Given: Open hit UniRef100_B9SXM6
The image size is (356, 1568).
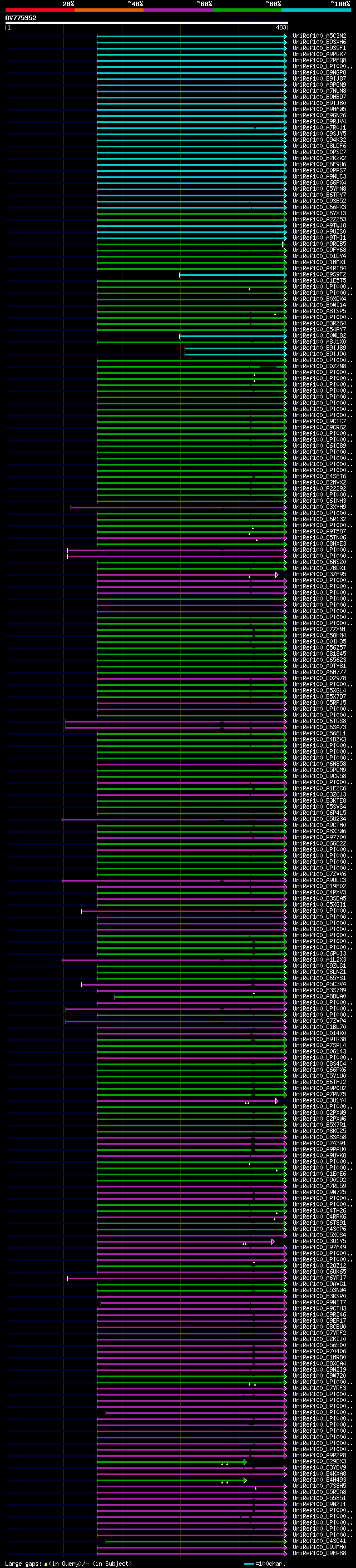Looking at the screenshot, I should (319, 42).
